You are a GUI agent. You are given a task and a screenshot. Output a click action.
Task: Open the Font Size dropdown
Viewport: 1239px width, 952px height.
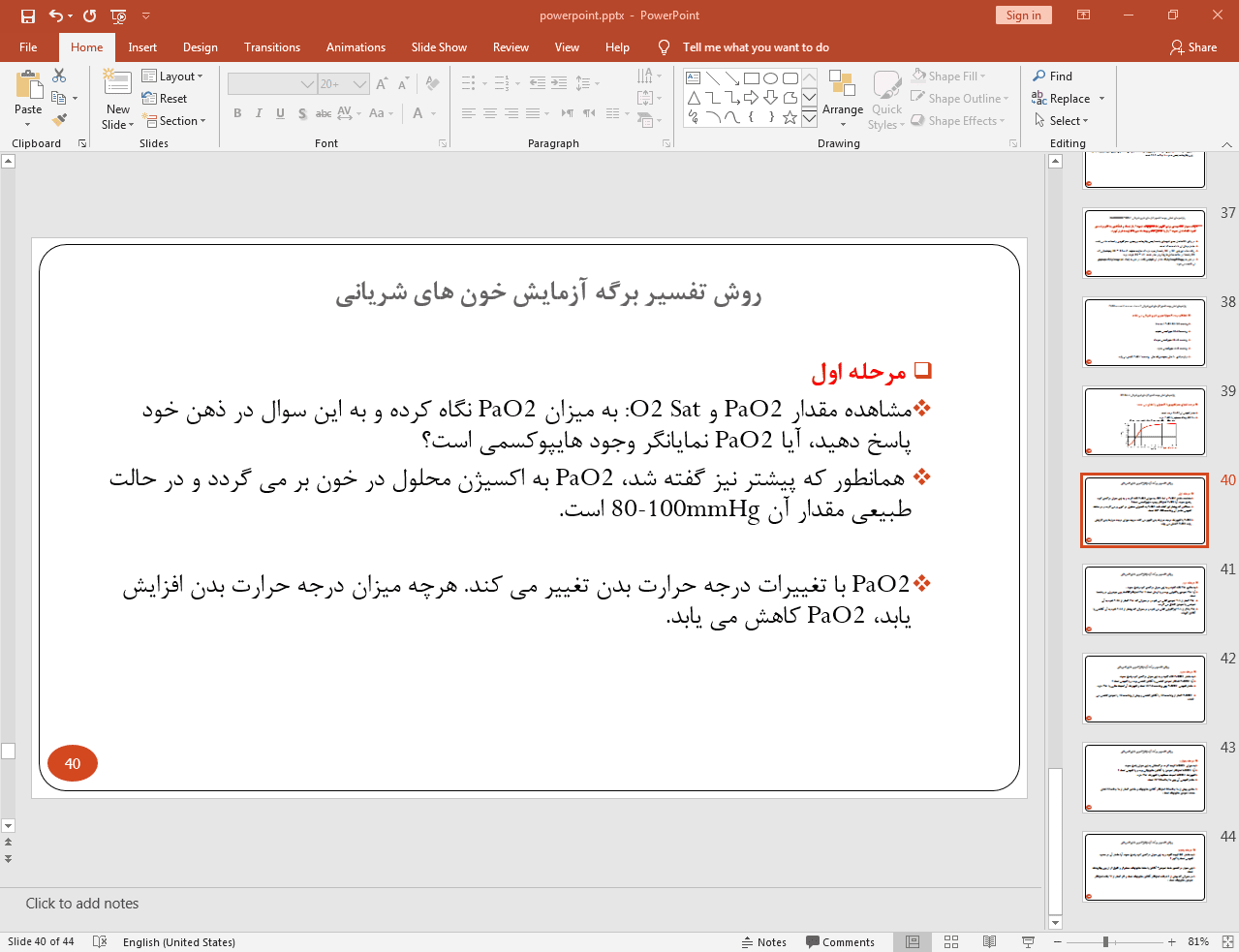click(x=360, y=84)
